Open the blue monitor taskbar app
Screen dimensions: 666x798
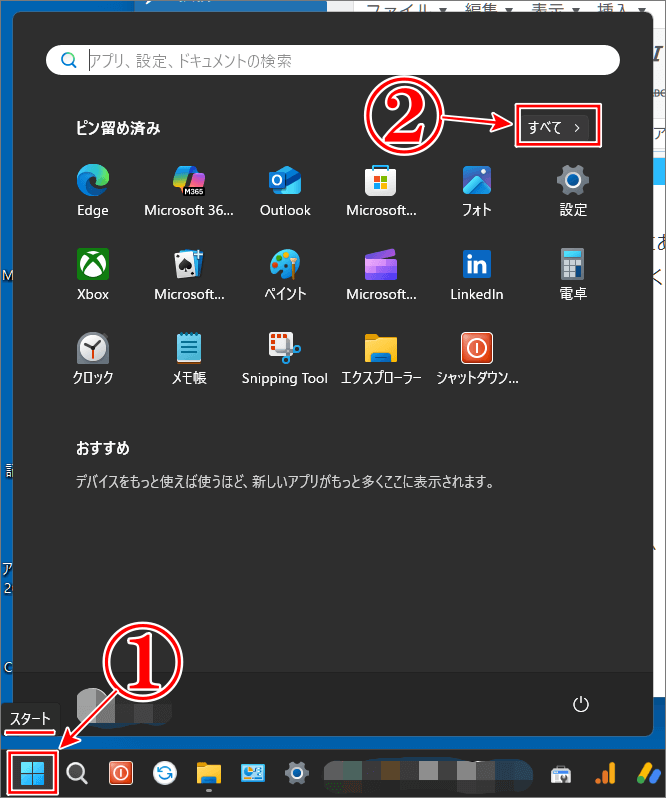253,774
